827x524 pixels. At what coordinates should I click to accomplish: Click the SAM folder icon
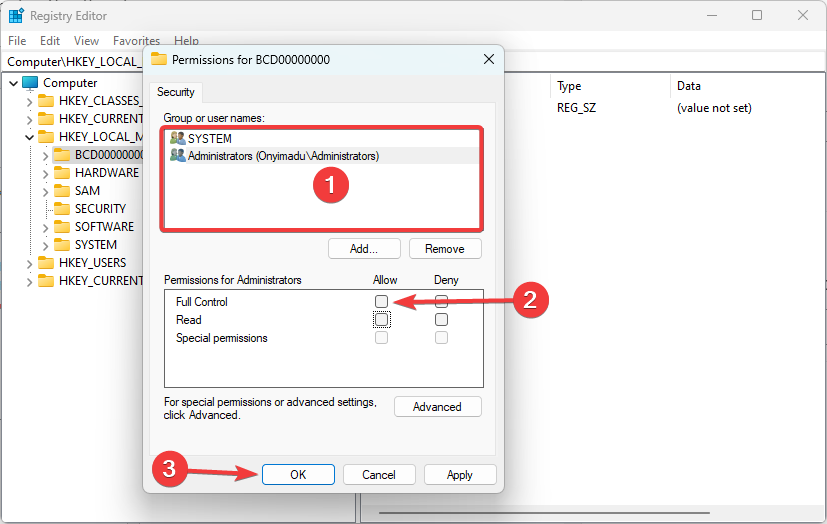pyautogui.click(x=62, y=191)
